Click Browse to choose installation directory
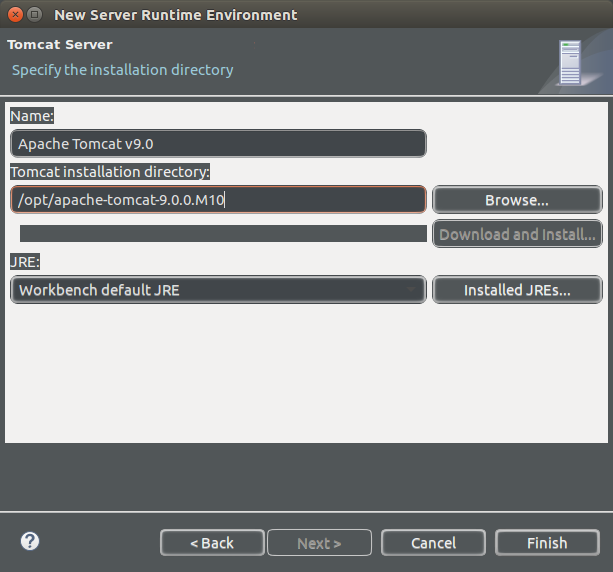The width and height of the screenshot is (613, 572). pyautogui.click(x=517, y=200)
